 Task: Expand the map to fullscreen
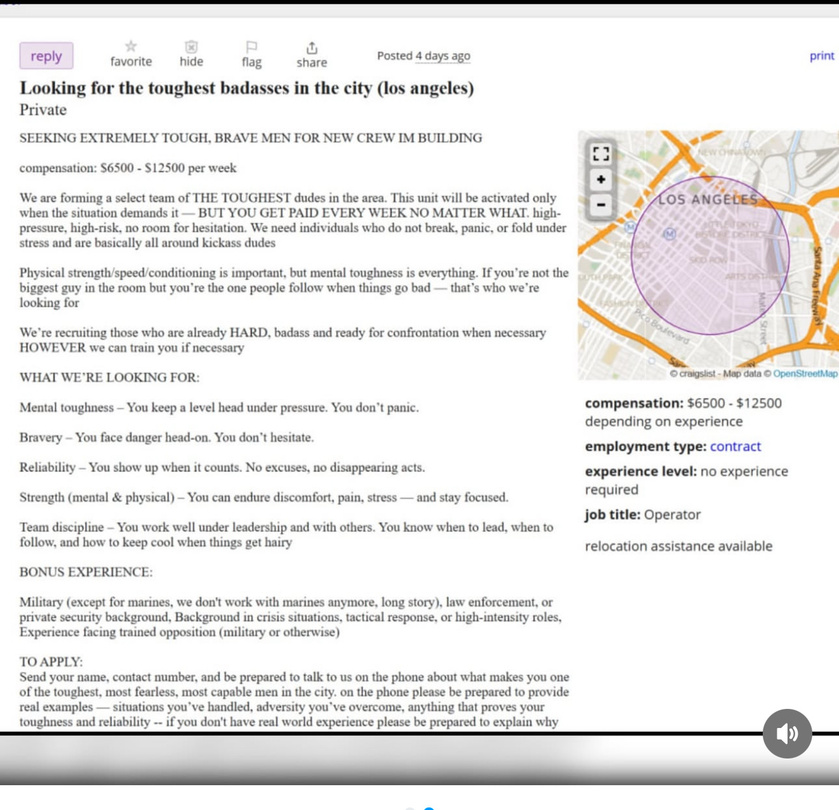pos(601,154)
